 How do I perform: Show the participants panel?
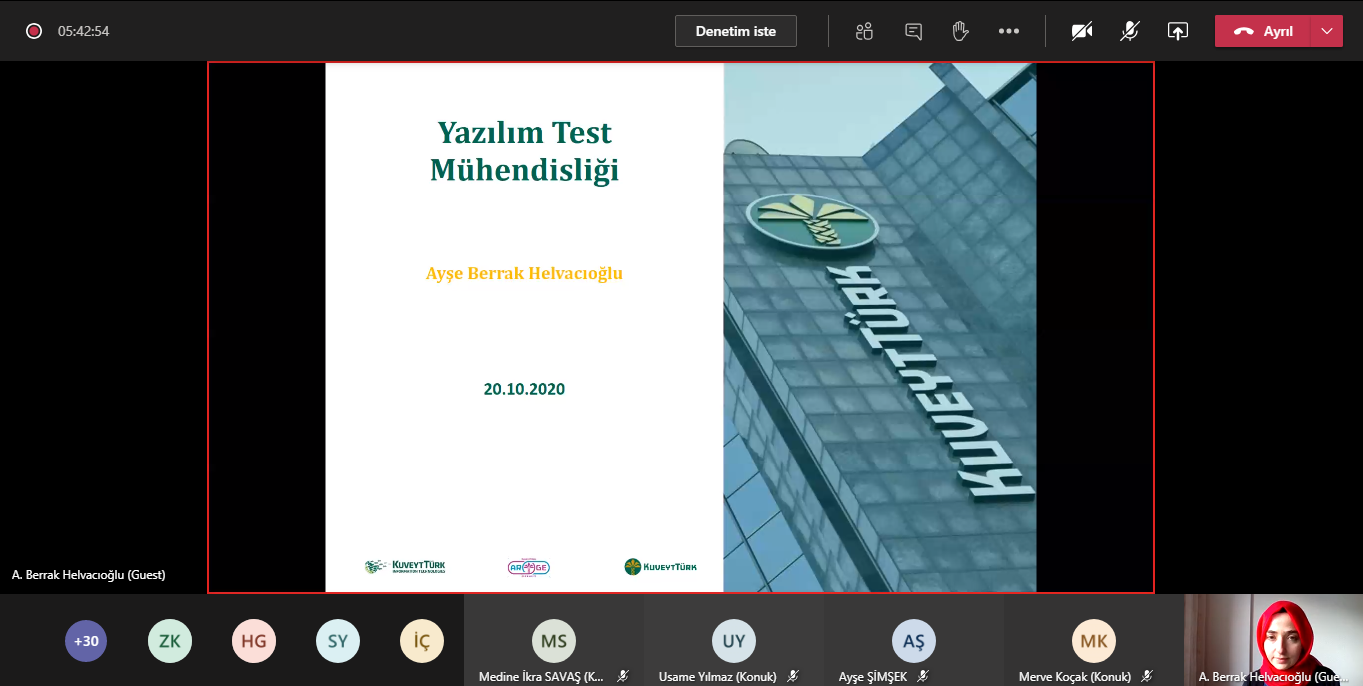pyautogui.click(x=865, y=31)
